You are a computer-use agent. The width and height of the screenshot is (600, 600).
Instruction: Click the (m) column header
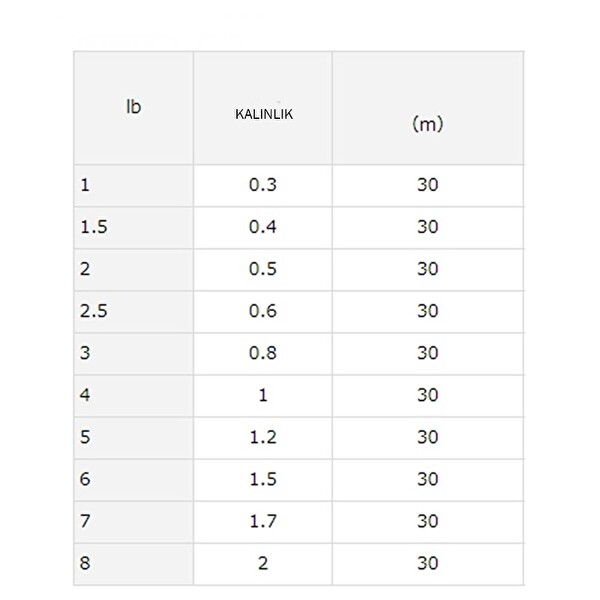coord(427,124)
